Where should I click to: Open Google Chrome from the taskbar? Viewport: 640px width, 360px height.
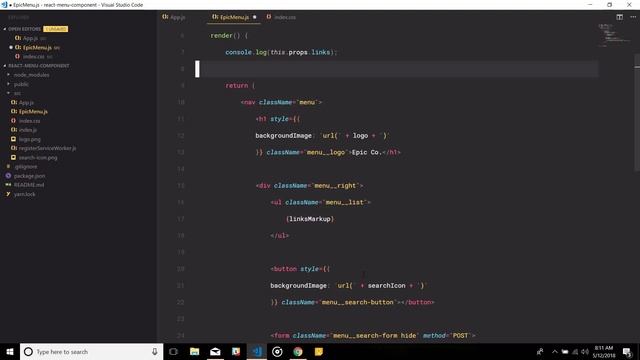[298, 351]
